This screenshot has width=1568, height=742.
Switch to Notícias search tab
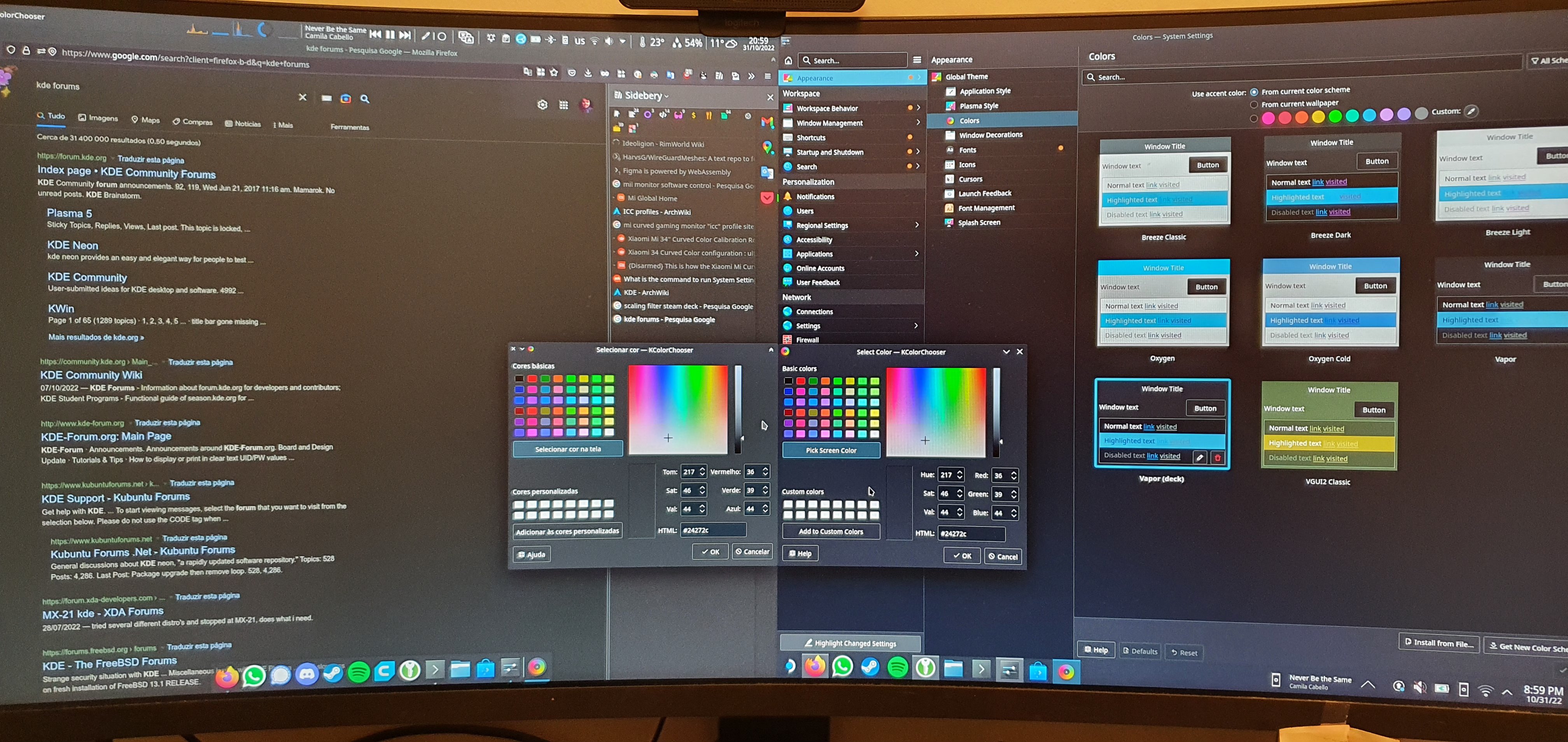click(x=243, y=124)
